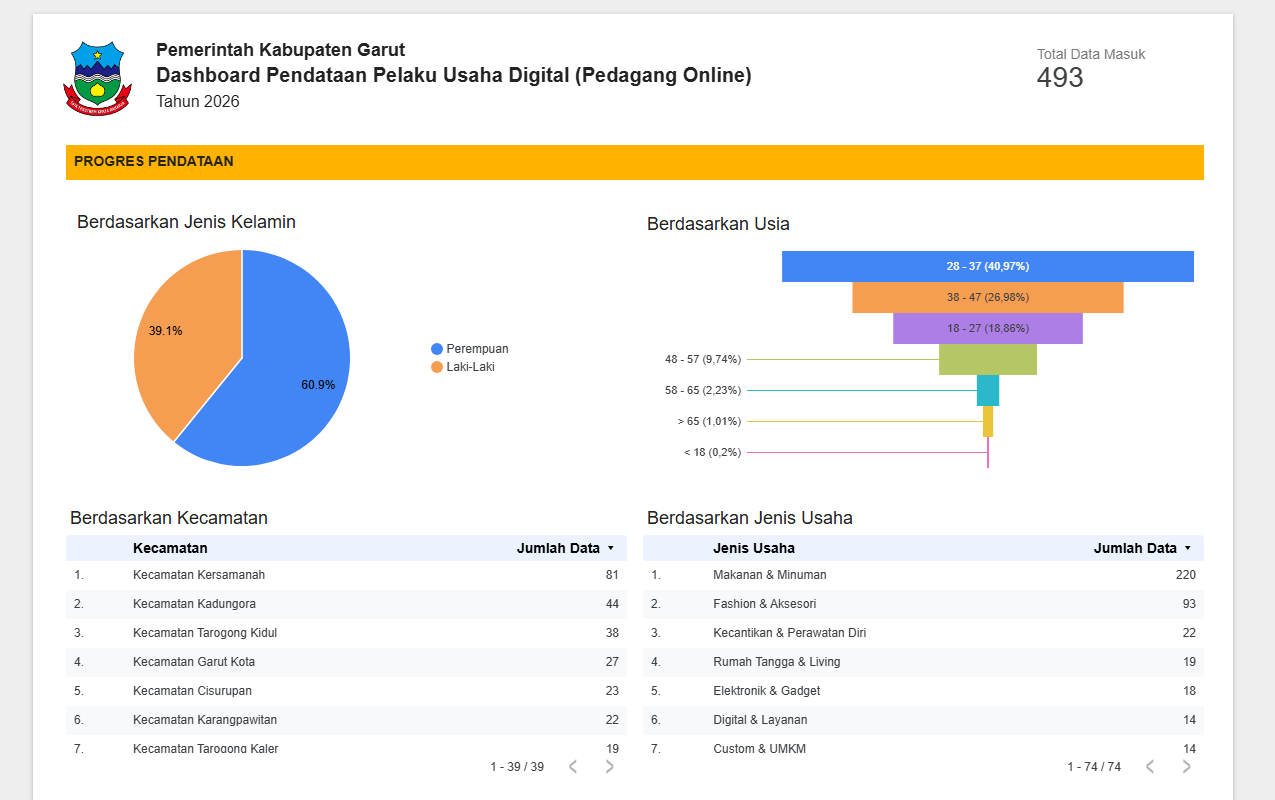Click the < 18 (0,2%) label

coord(713,452)
